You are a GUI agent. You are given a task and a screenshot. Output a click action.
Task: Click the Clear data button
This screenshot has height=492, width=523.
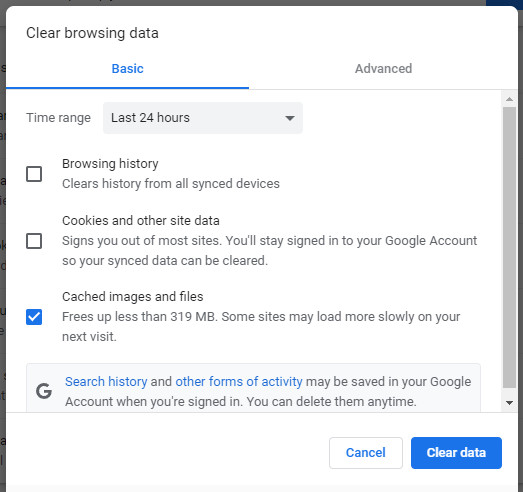coord(456,453)
